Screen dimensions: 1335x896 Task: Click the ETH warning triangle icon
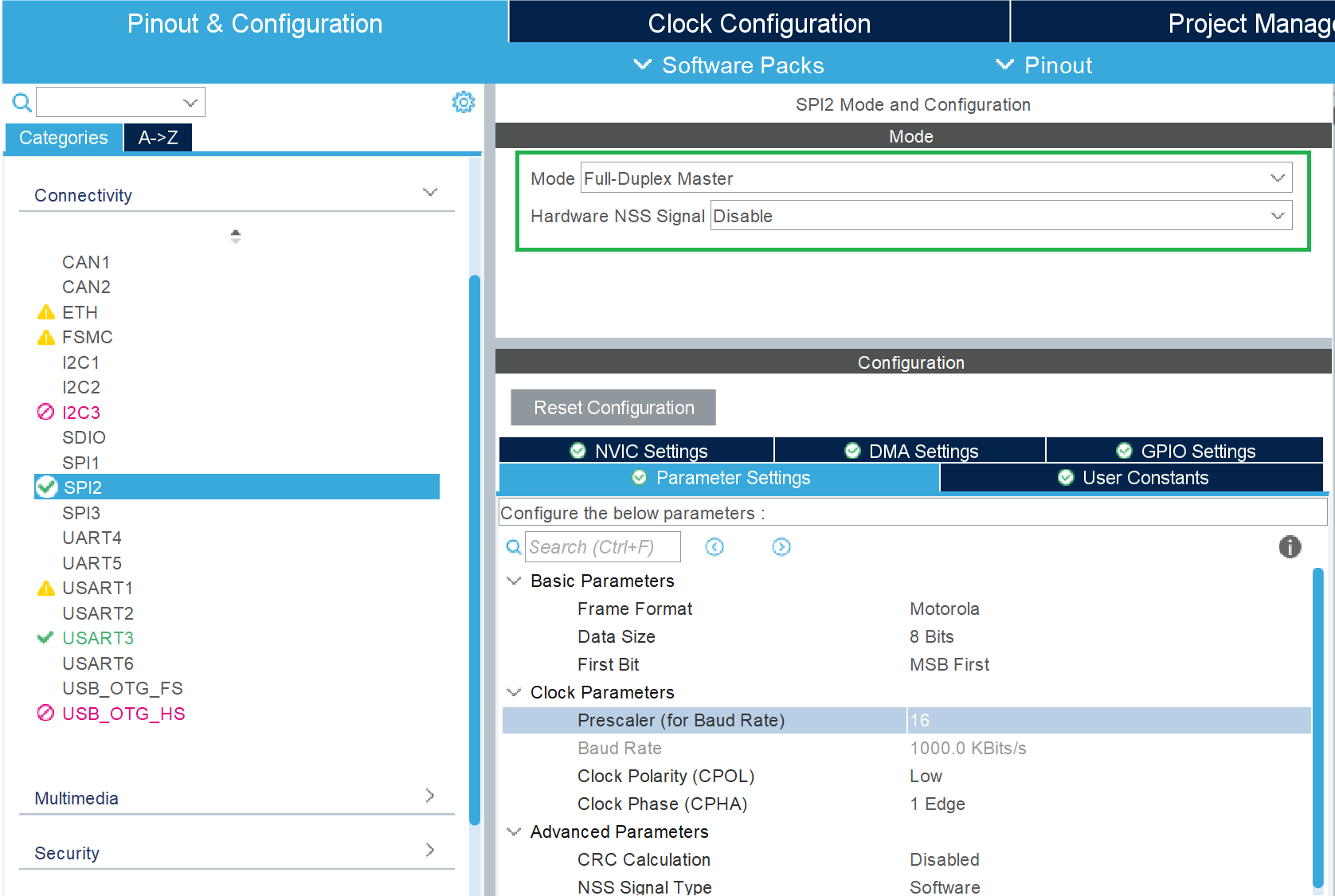click(46, 312)
